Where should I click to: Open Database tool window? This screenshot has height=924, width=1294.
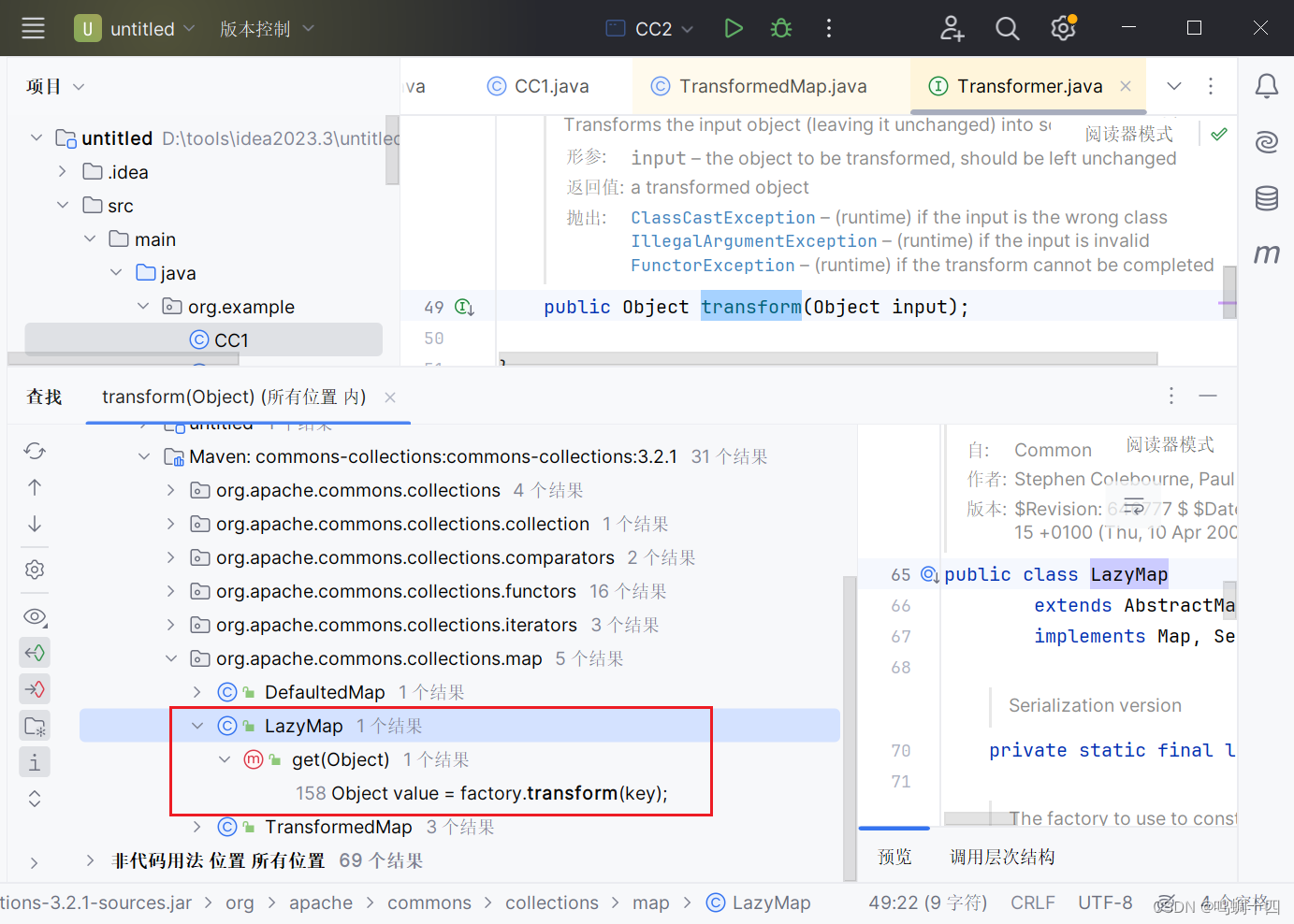(1267, 198)
